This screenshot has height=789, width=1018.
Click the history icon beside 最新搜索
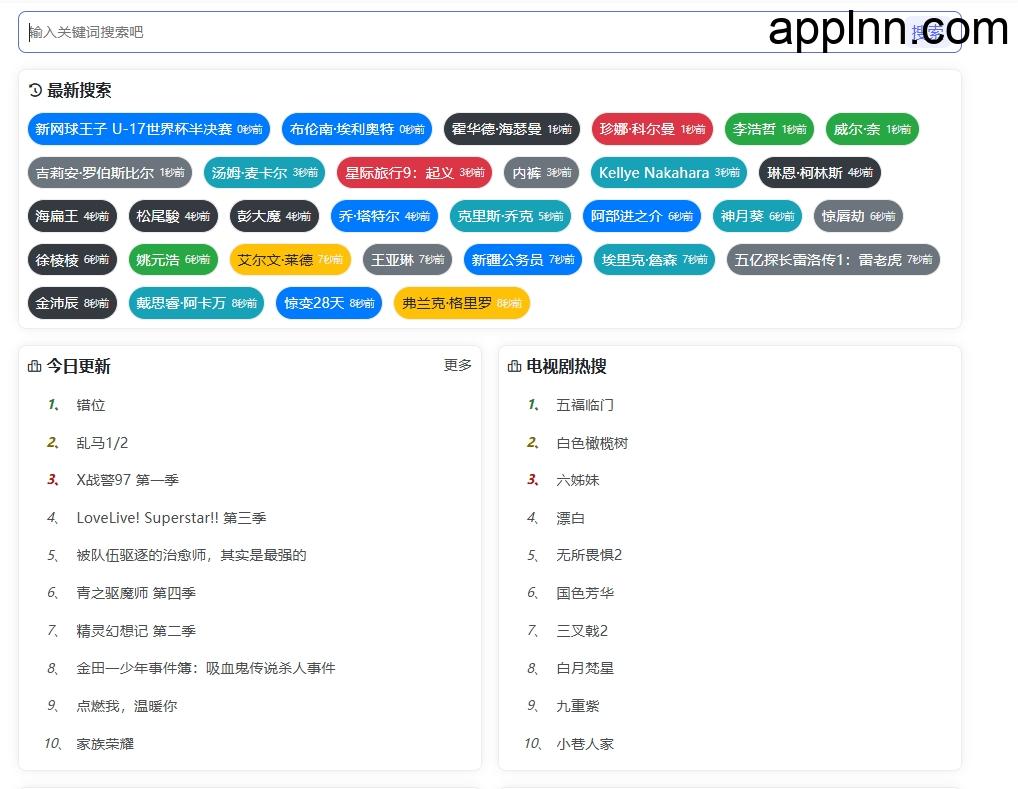[x=33, y=90]
